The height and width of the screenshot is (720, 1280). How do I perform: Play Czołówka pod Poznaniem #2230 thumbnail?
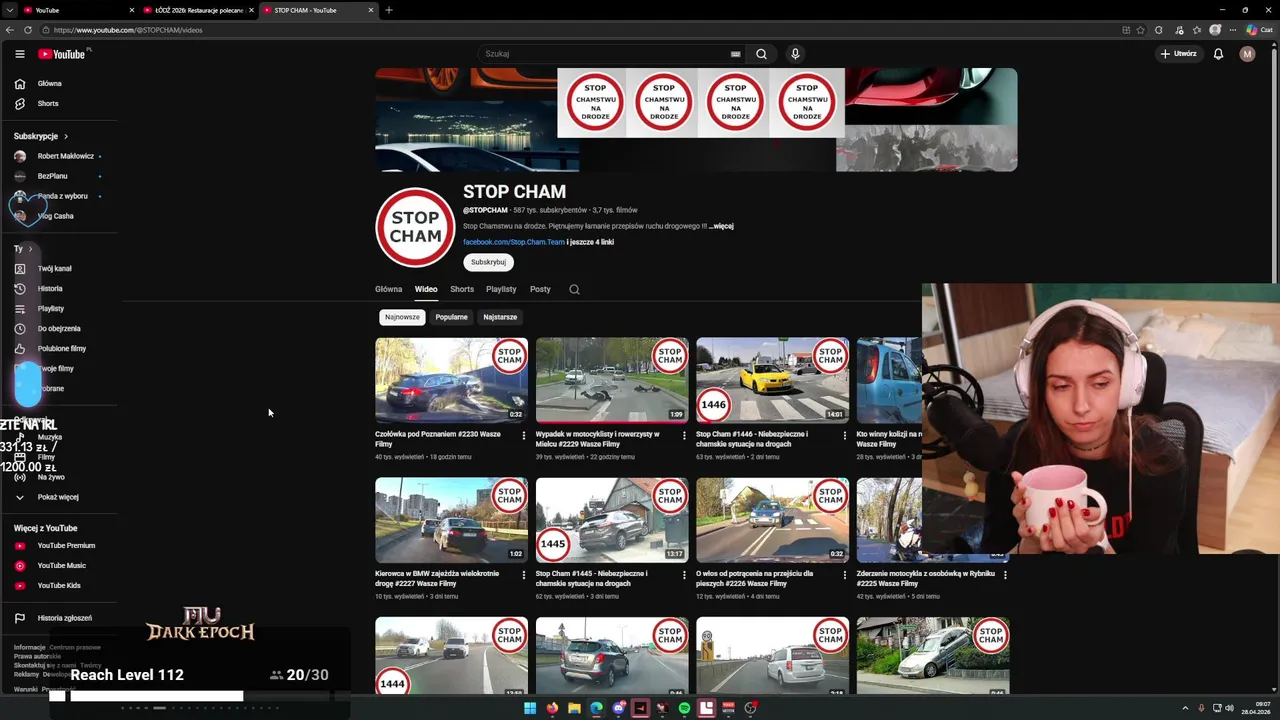click(451, 380)
